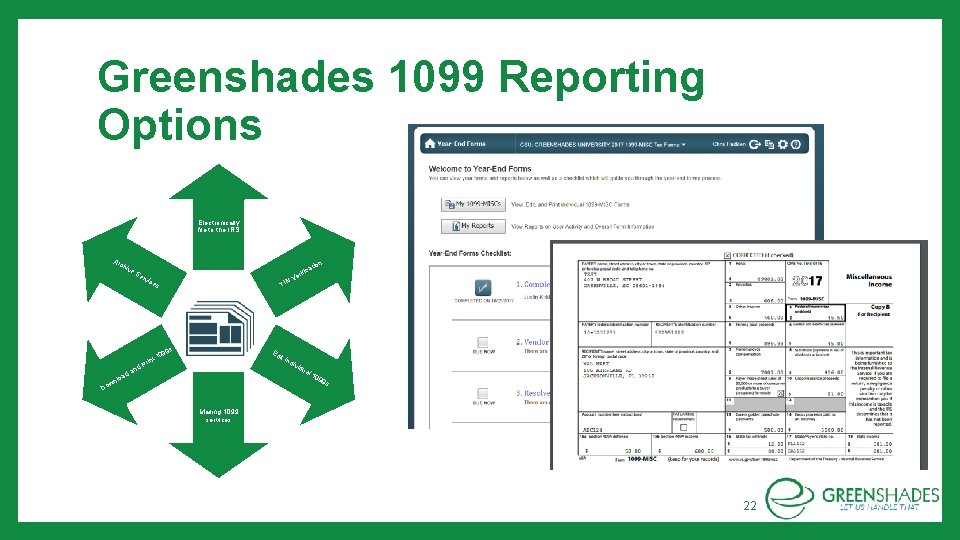Click the log out arrow icon

[755, 144]
